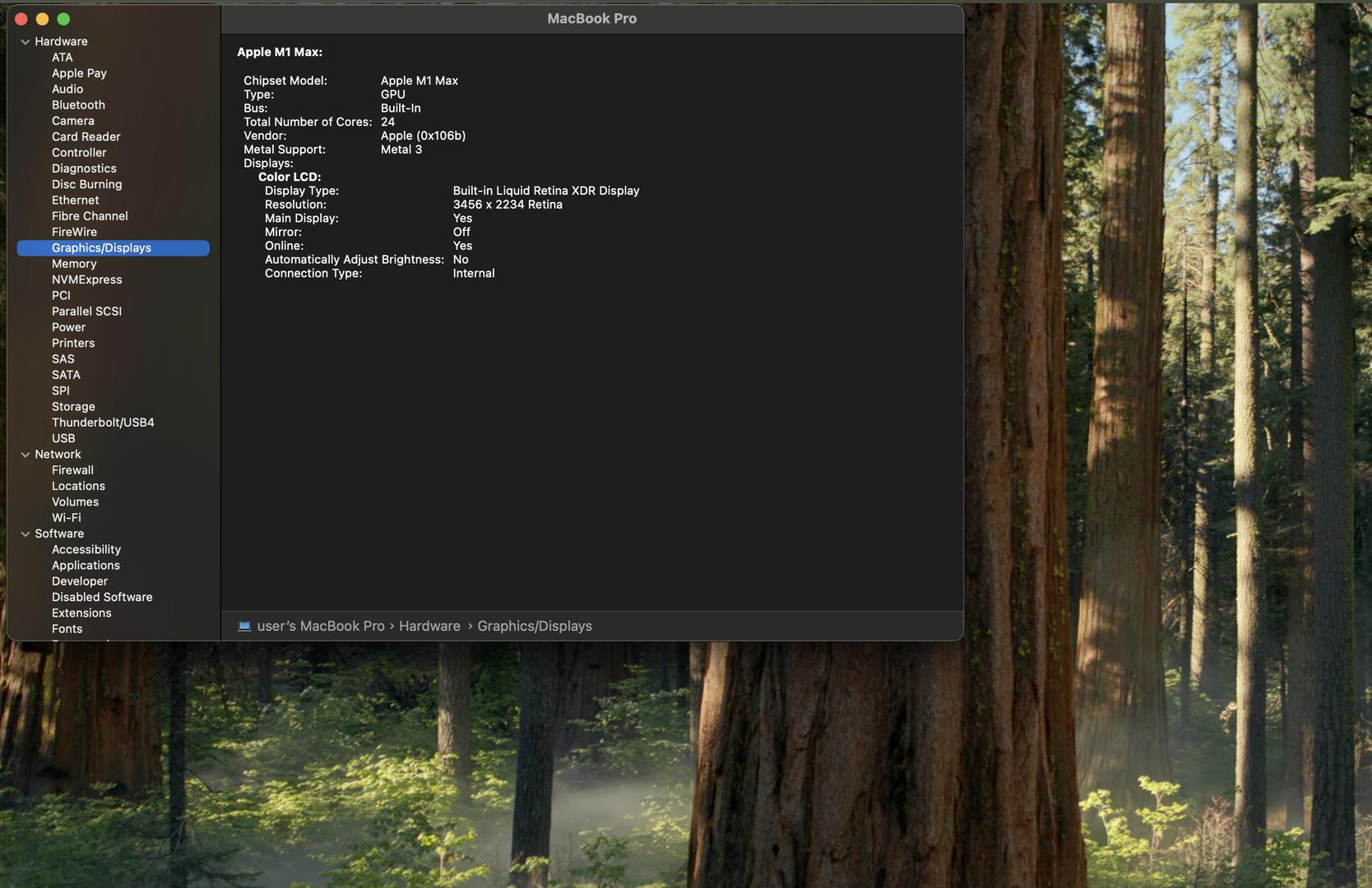The image size is (1372, 888).
Task: Minimize the System Information window
Action: click(x=43, y=19)
